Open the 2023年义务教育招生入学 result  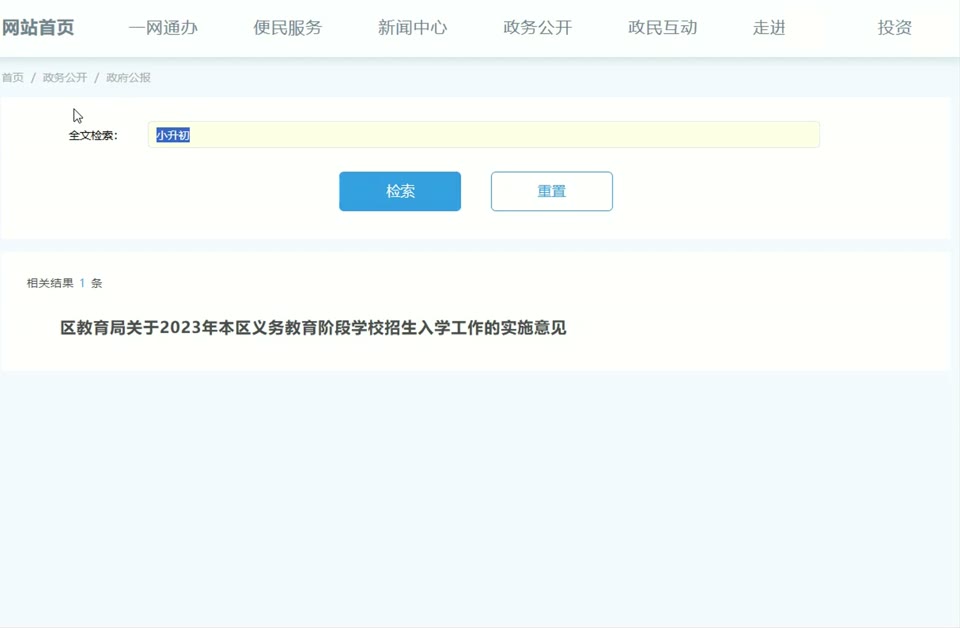tap(313, 328)
